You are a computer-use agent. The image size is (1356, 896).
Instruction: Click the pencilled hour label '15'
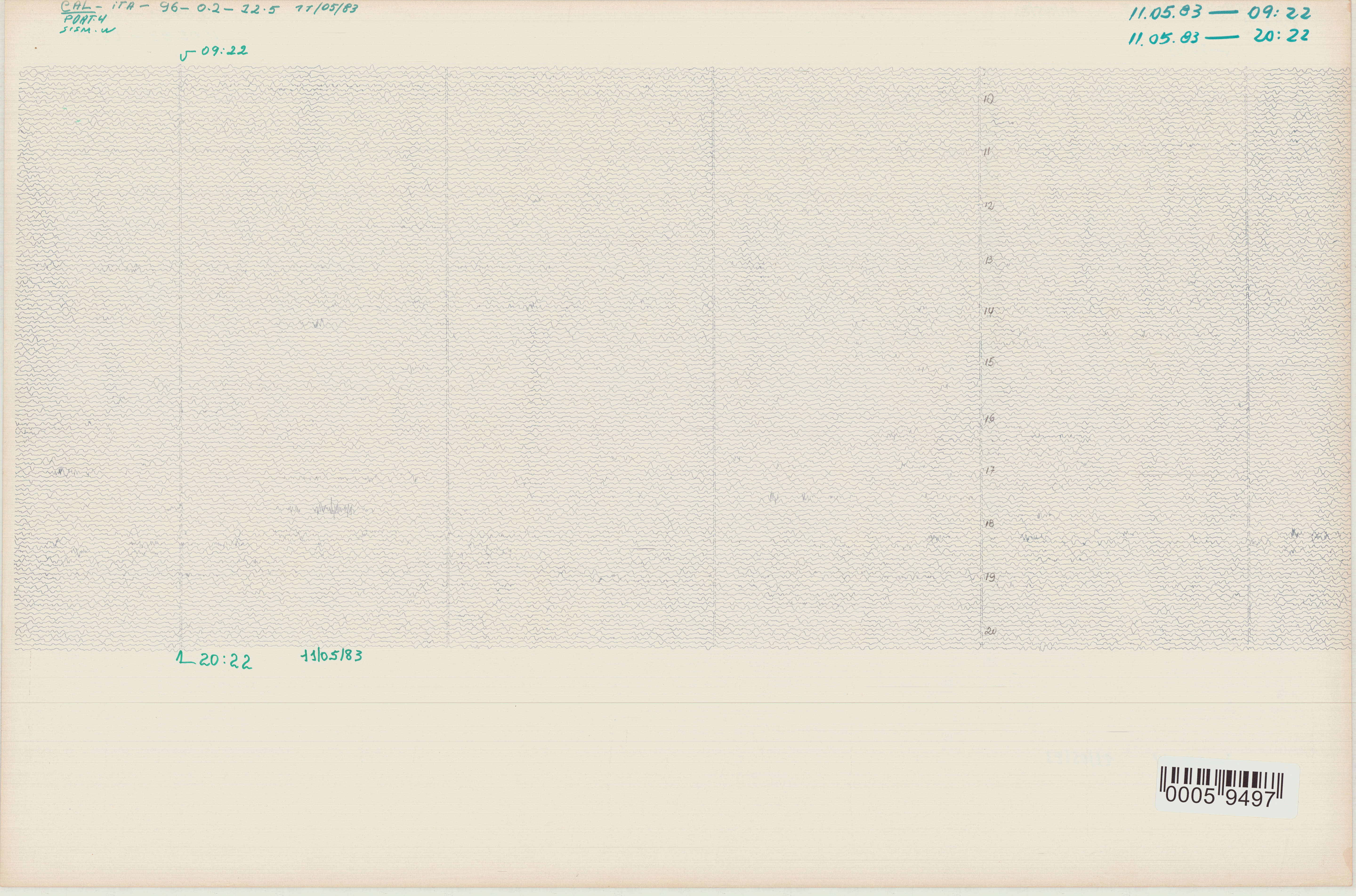pos(990,362)
